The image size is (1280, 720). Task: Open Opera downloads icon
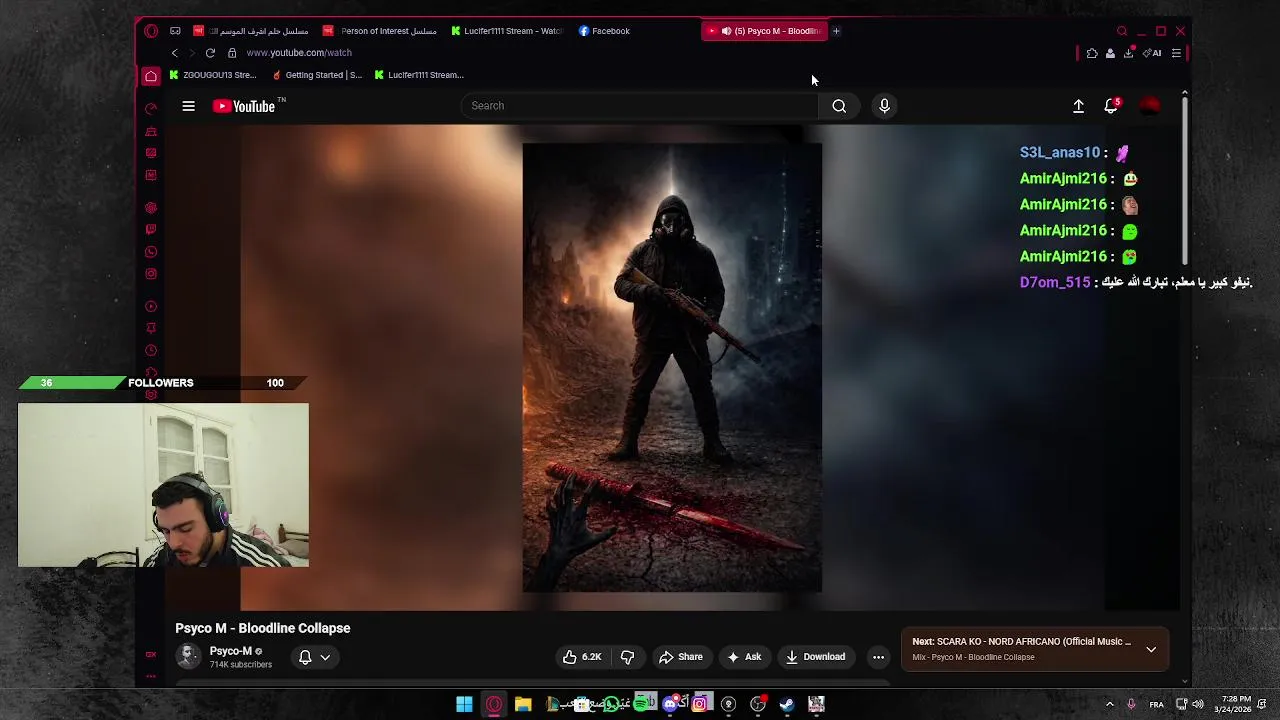1128,53
